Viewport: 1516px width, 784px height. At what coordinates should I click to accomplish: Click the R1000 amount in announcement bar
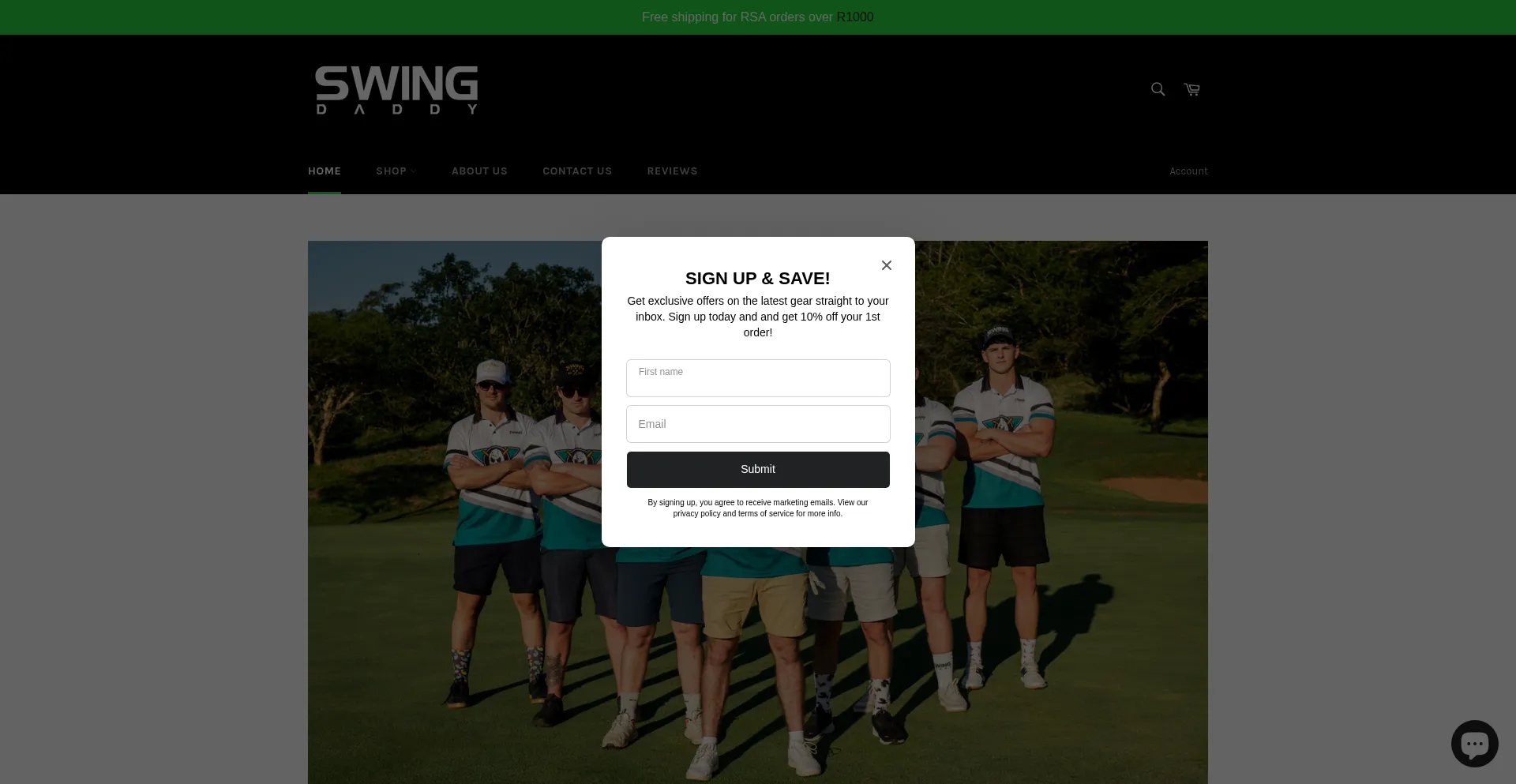click(x=855, y=17)
